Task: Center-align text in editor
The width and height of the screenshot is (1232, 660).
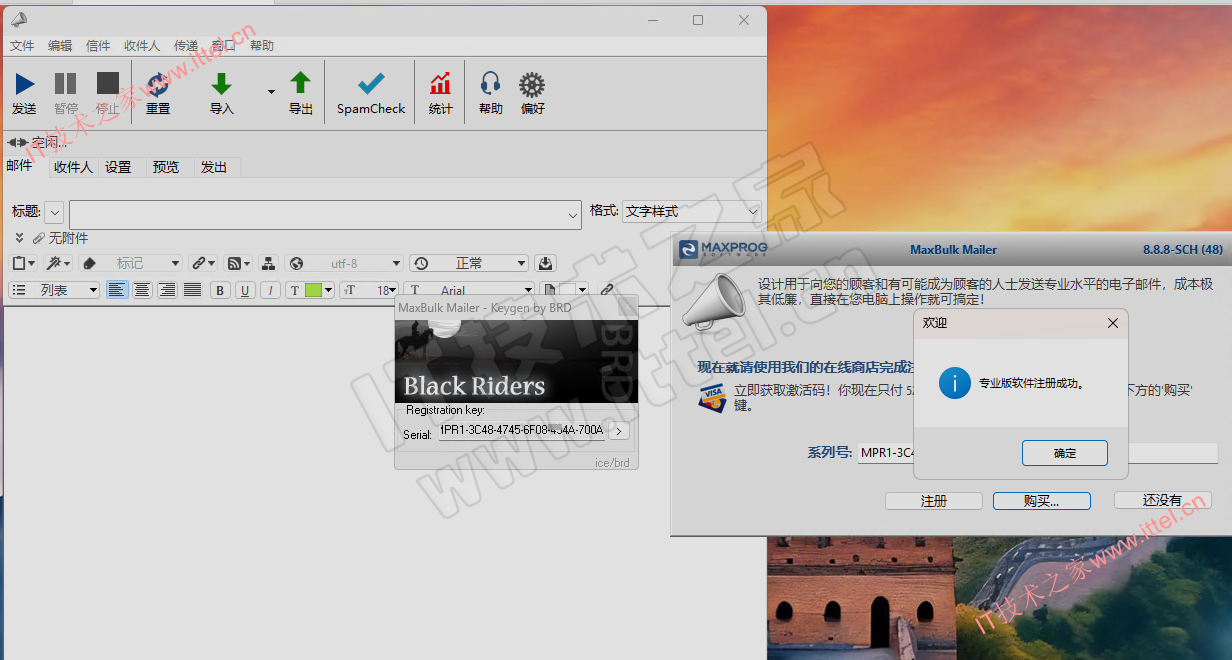Action: [142, 290]
